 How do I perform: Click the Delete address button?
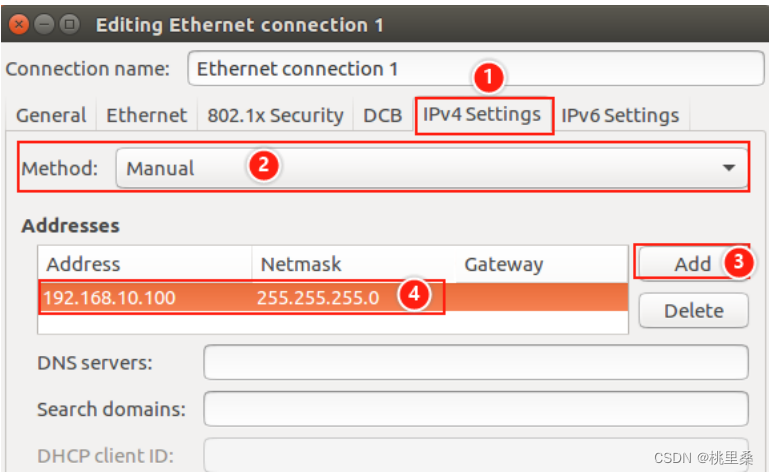693,311
